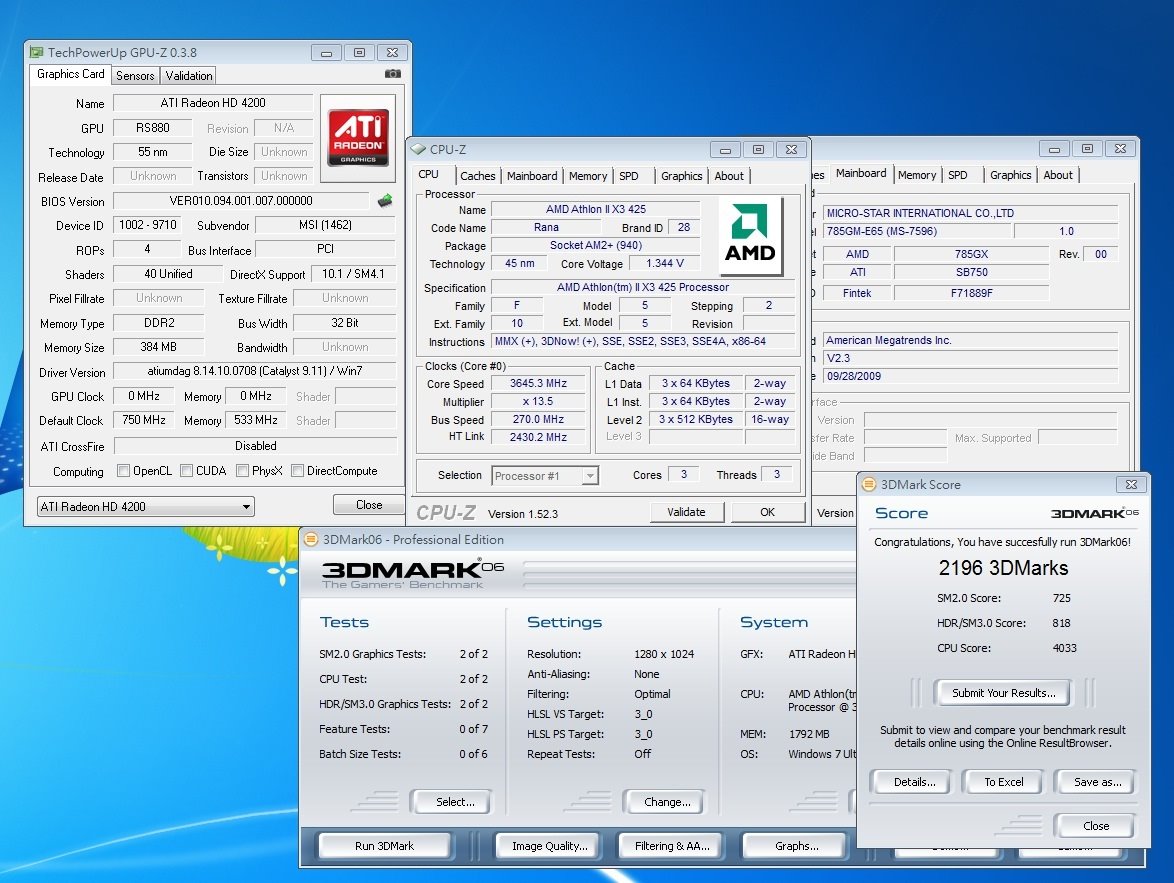Open the Caches tab in front CPU-Z
Viewport: 1174px width, 883px height.
[x=478, y=176]
